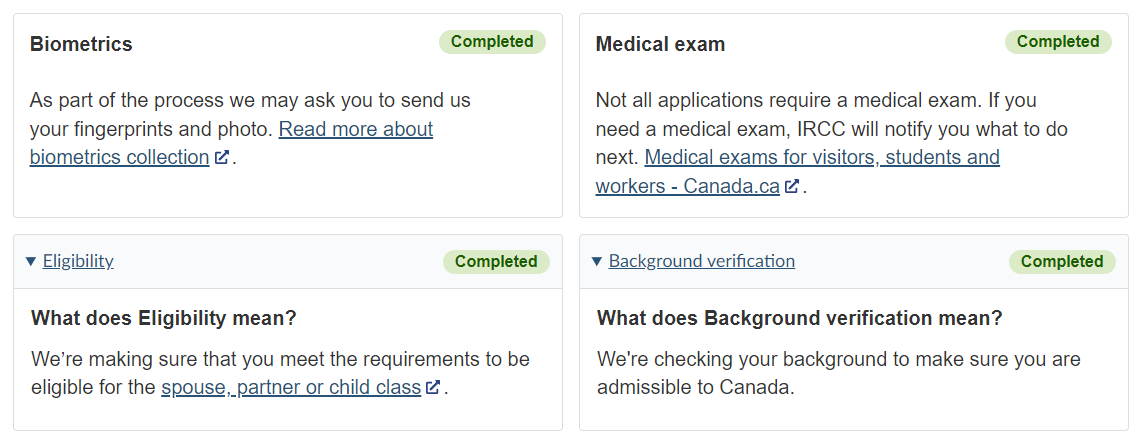Click 'biometrics collection' link text second line
The height and width of the screenshot is (440, 1139).
[120, 158]
